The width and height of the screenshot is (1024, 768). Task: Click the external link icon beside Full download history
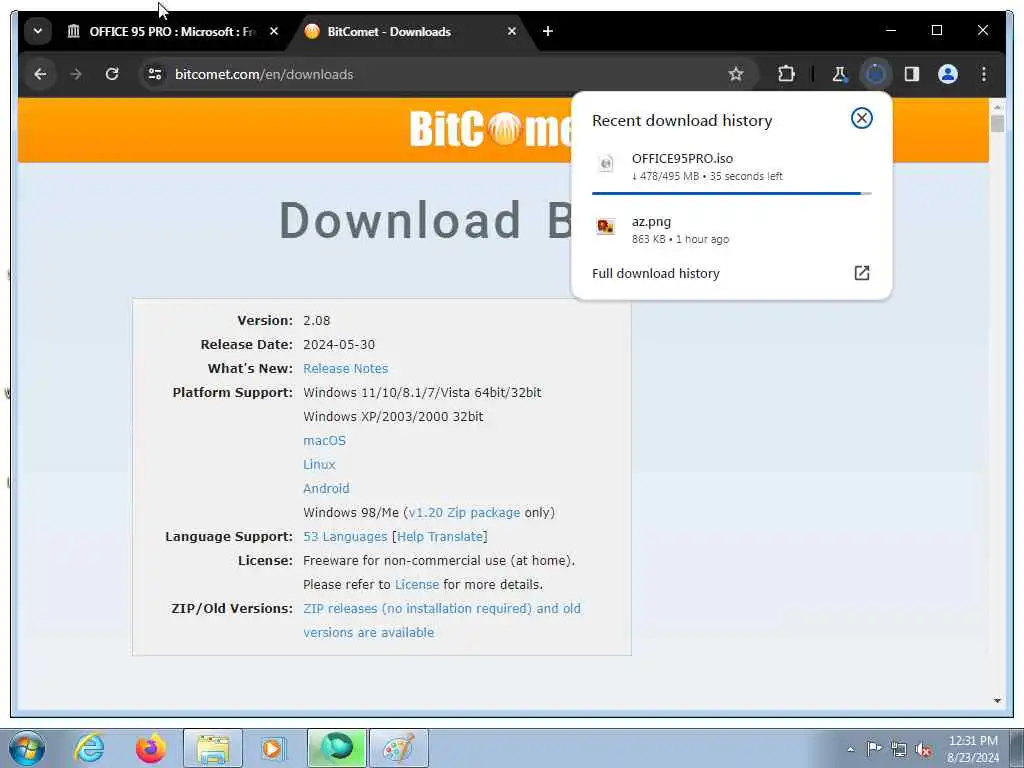click(x=861, y=273)
